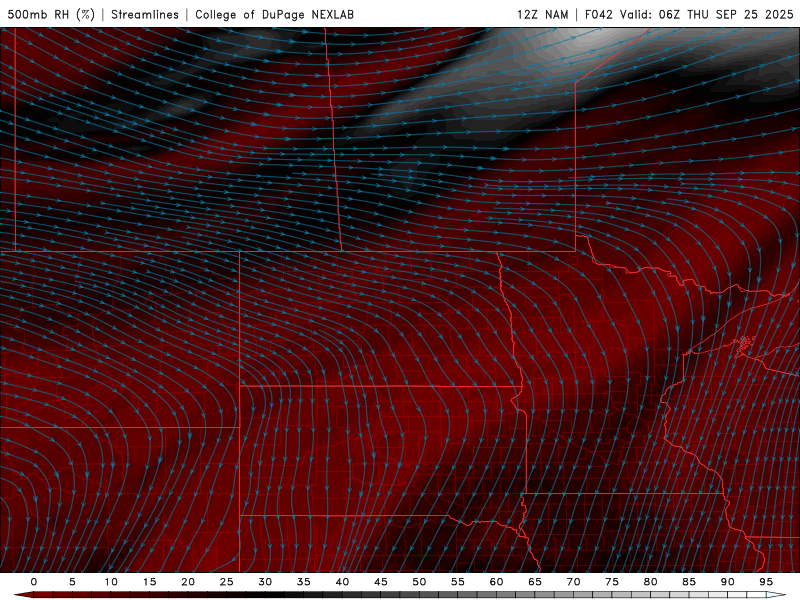Click the colorbar label "40"

(x=342, y=582)
